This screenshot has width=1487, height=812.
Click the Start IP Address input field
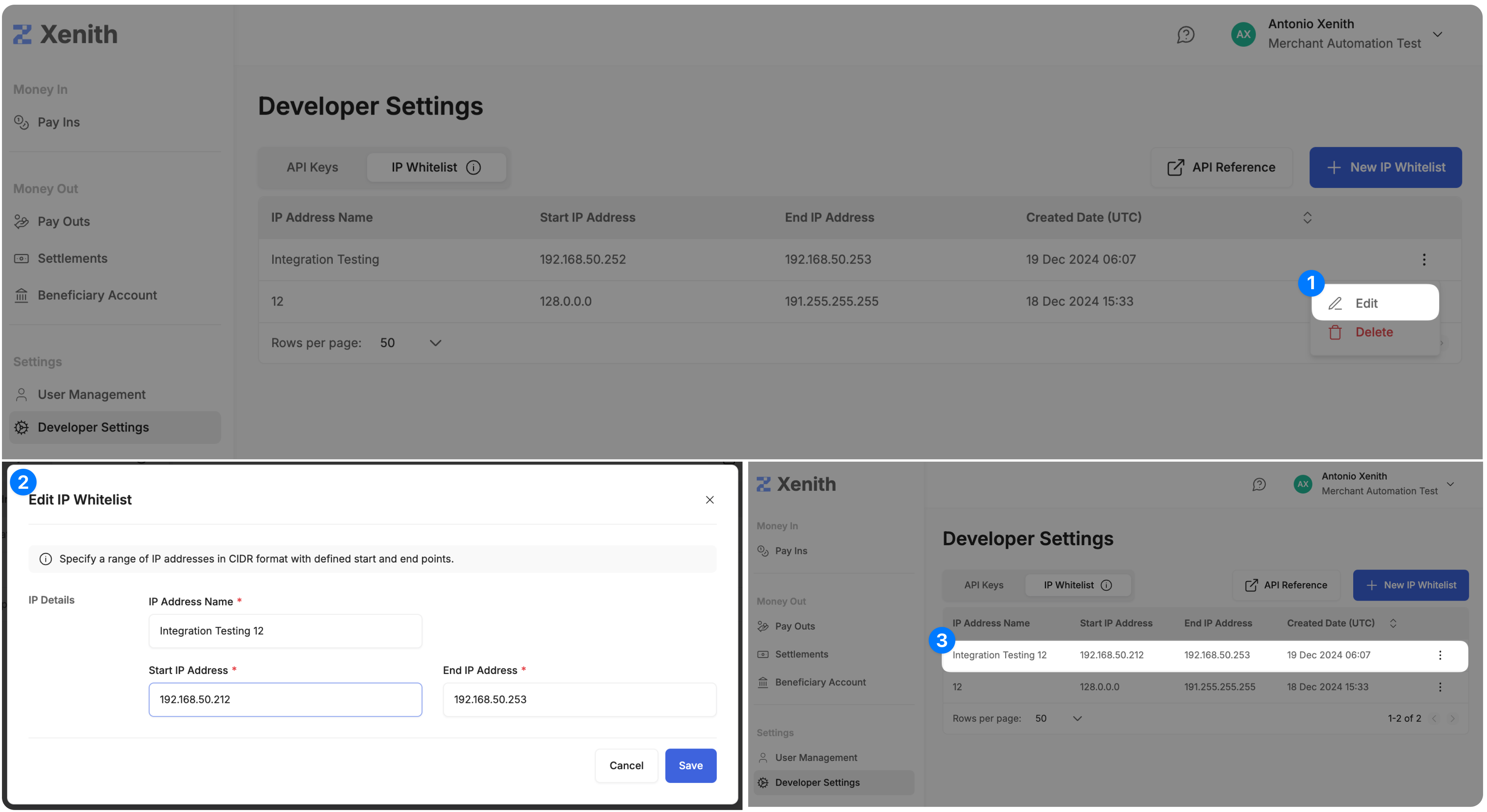coord(285,699)
